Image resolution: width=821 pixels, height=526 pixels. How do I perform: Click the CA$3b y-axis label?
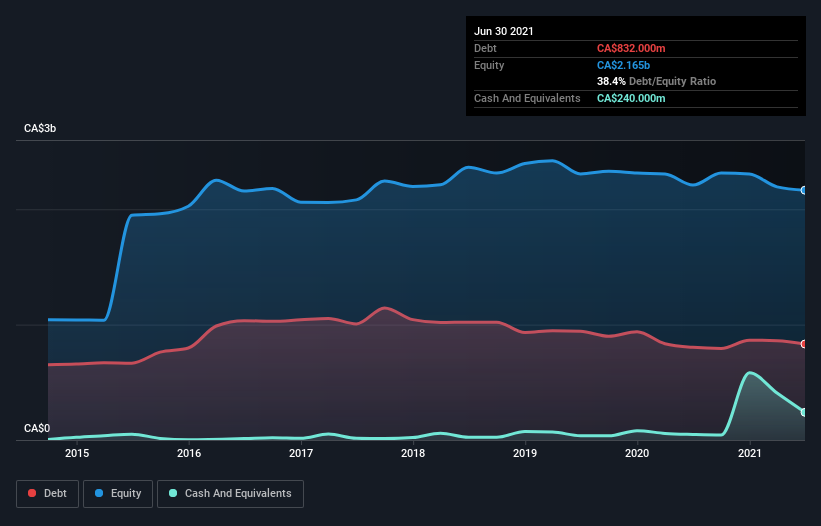(x=40, y=128)
